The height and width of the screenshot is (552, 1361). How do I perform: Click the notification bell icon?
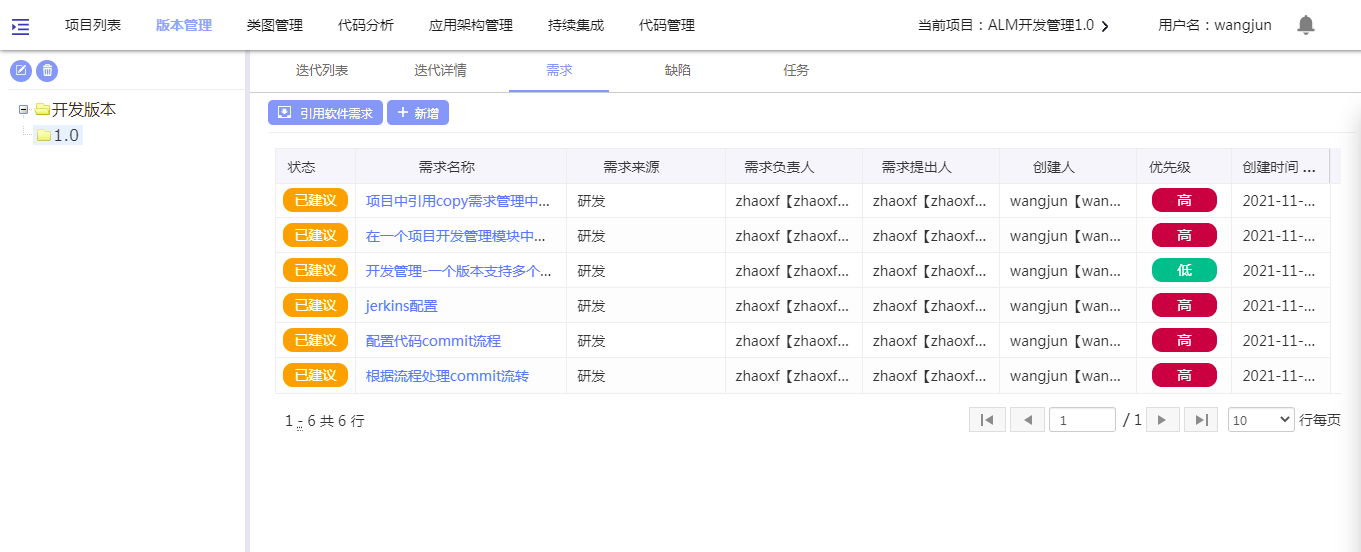click(x=1305, y=25)
